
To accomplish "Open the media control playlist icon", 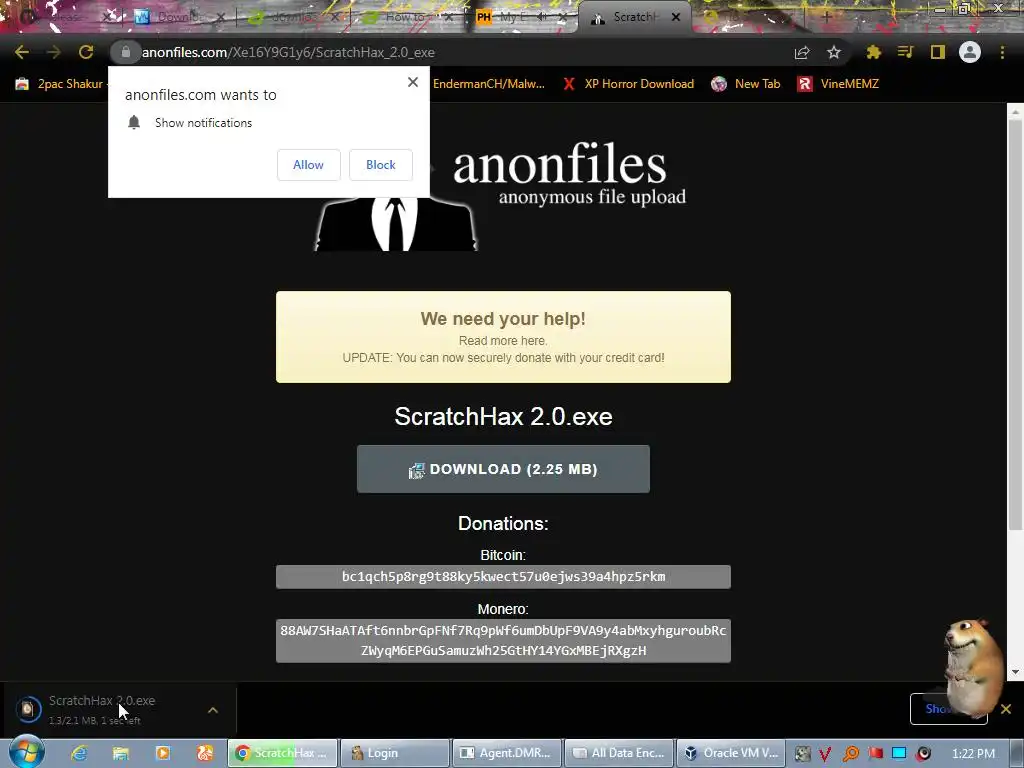I will click(x=906, y=52).
